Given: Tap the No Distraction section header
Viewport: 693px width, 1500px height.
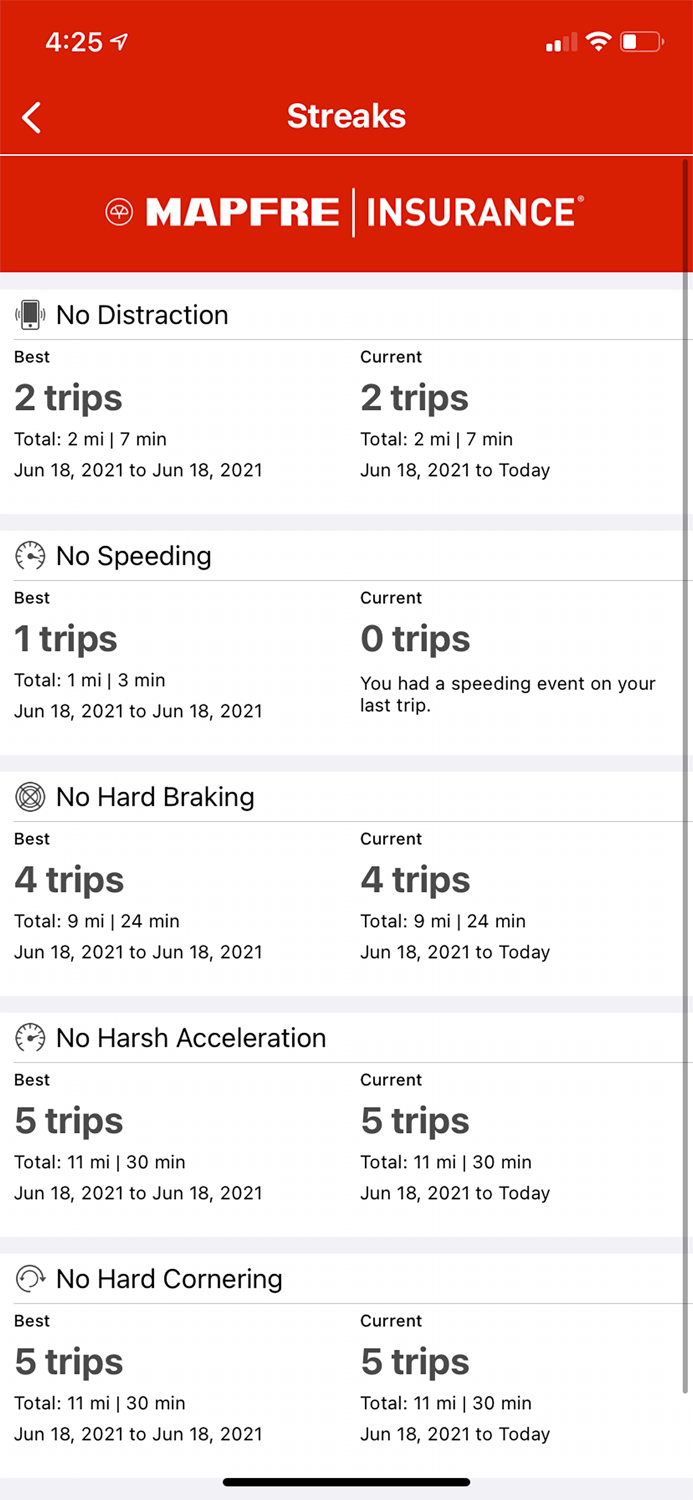Looking at the screenshot, I should coord(142,314).
